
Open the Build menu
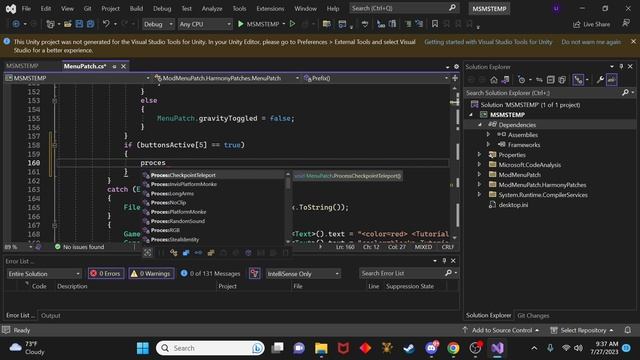(136, 8)
